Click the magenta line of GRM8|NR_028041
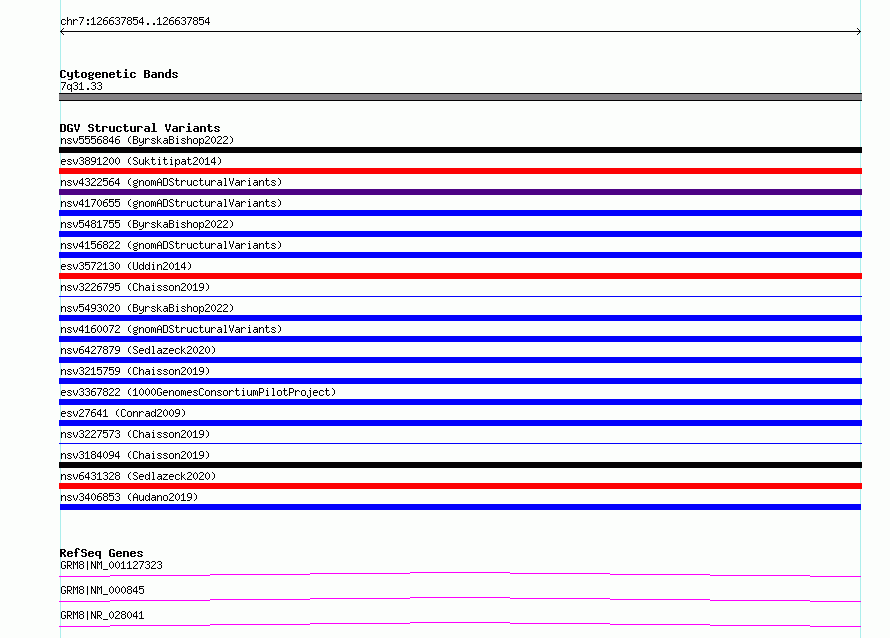The height and width of the screenshot is (638, 890). point(460,624)
